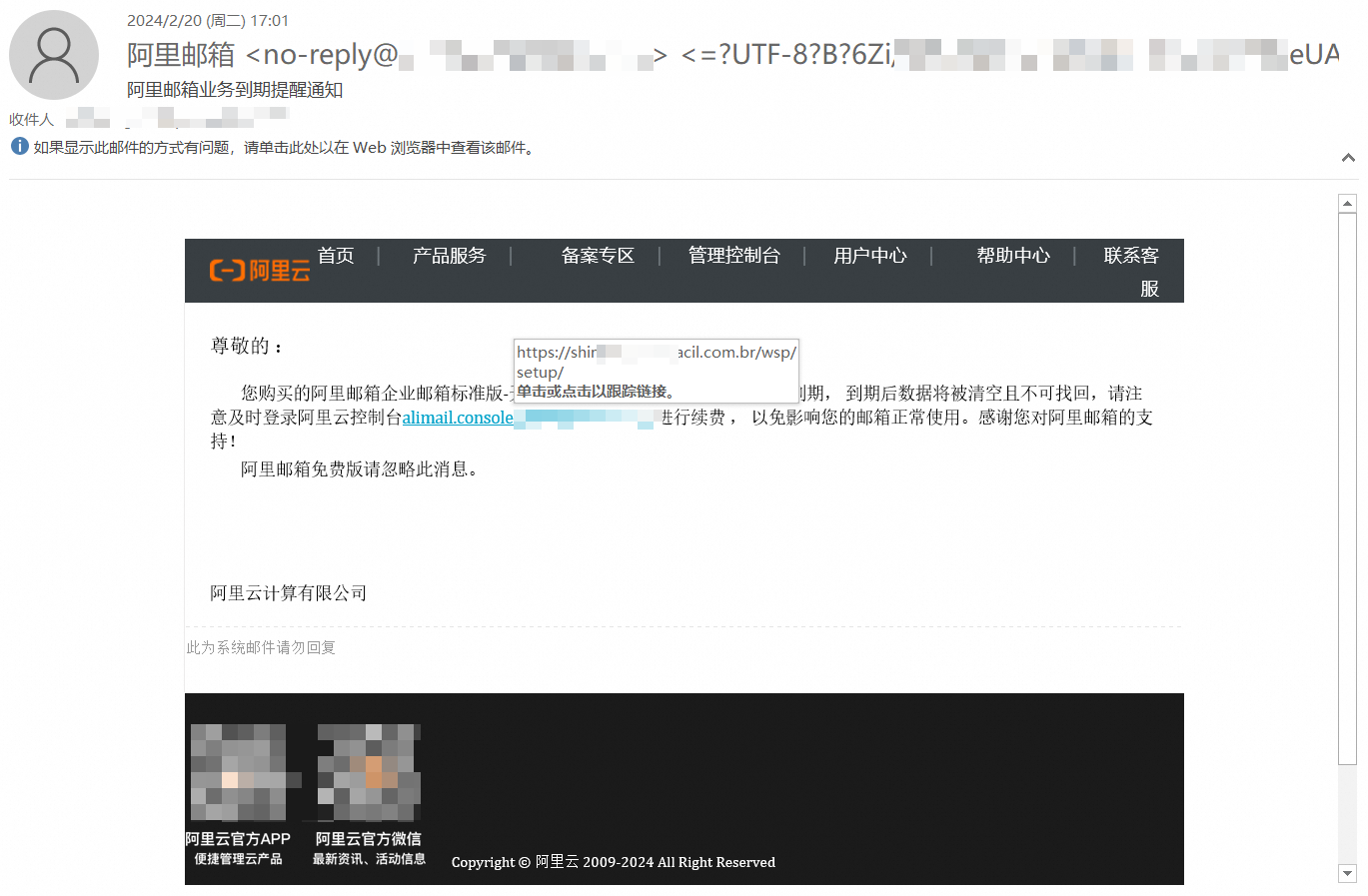1368x896 pixels.
Task: Open 首页 in the navigation bar
Action: (336, 256)
